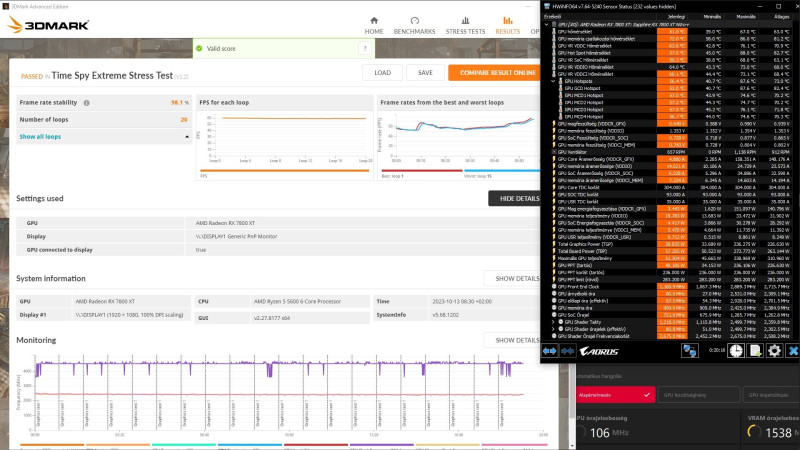Screen dimensions: 800x450
Task: Click the thermometer icon of GPU hőmérséklet
Action: pyautogui.click(x=554, y=32)
